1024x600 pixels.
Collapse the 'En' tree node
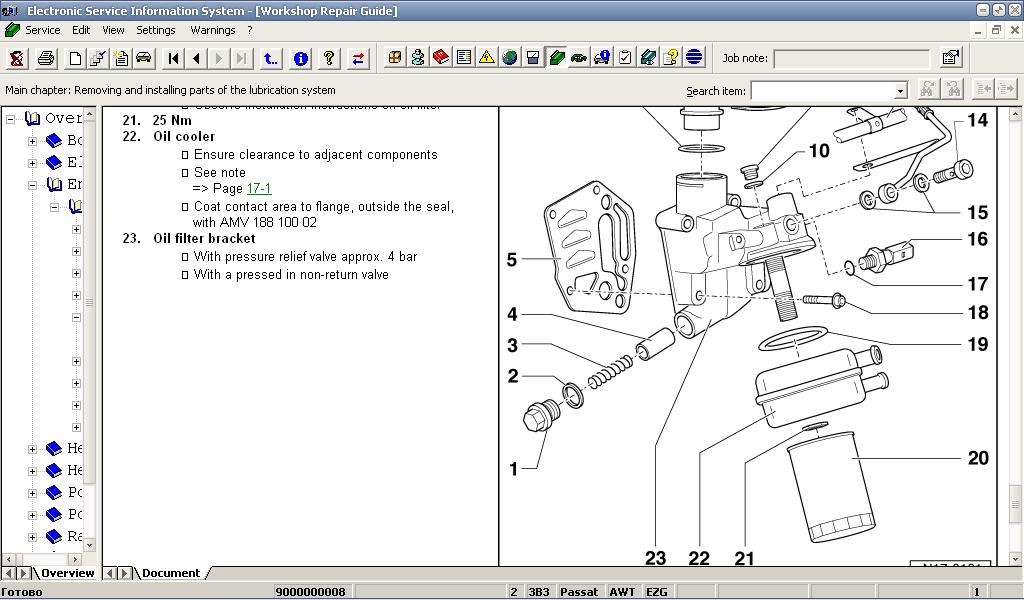click(x=32, y=185)
